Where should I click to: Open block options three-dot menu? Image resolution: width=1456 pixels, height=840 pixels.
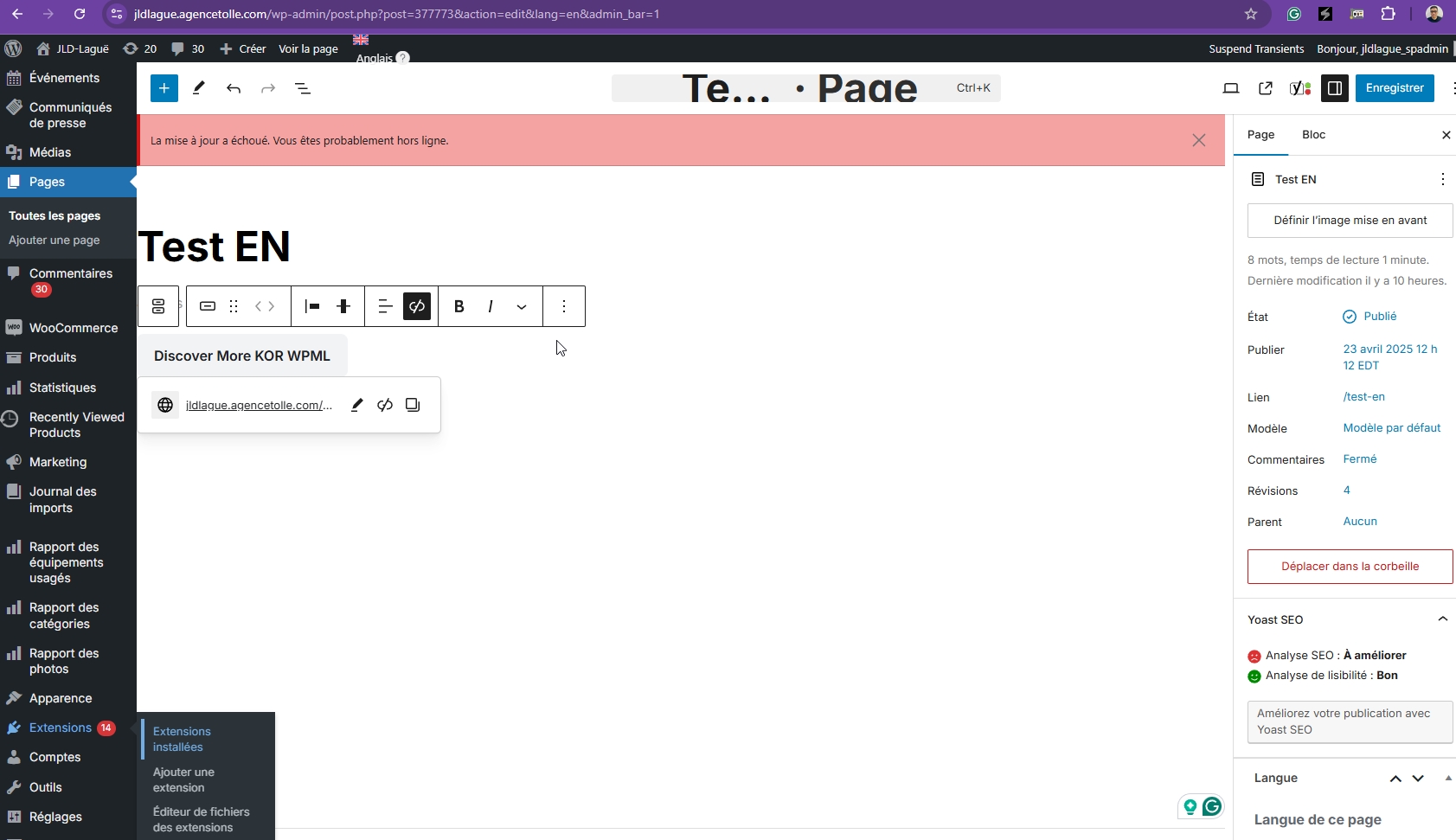click(564, 306)
